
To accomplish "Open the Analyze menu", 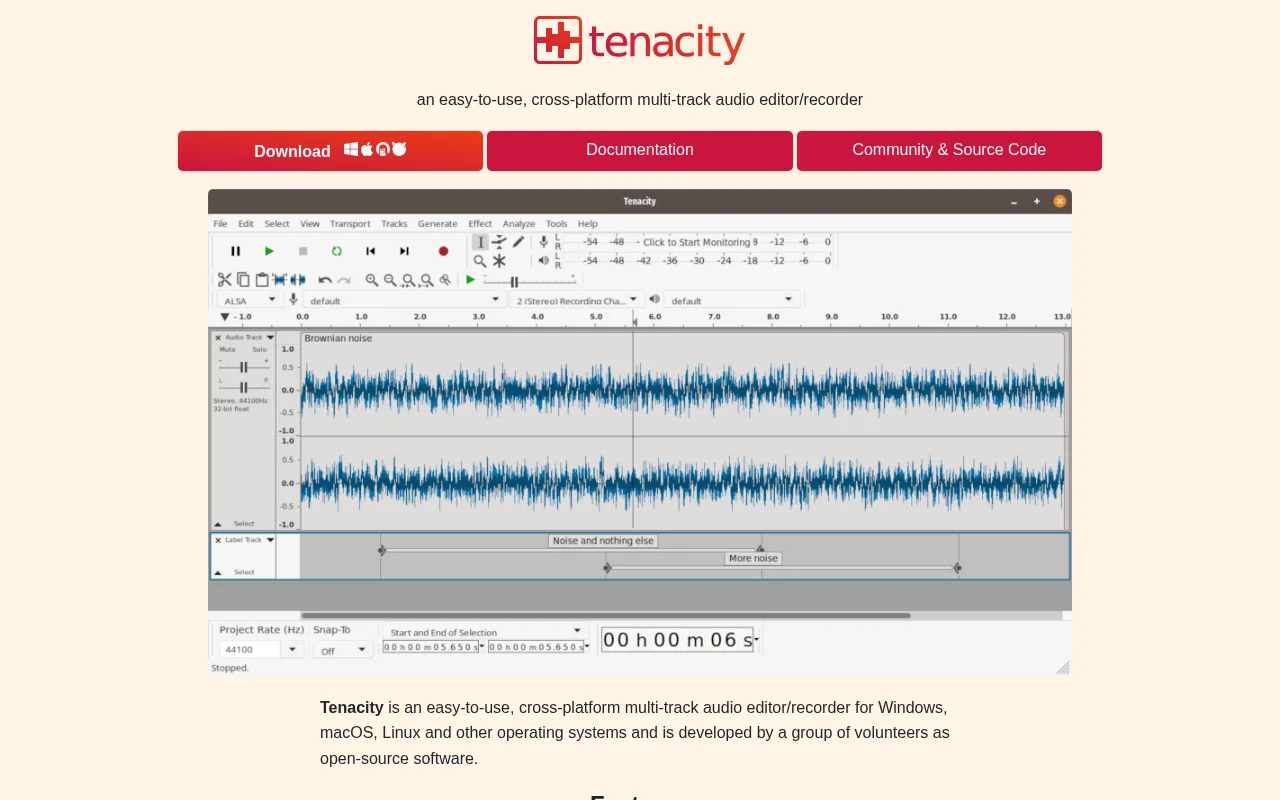I will tap(519, 224).
